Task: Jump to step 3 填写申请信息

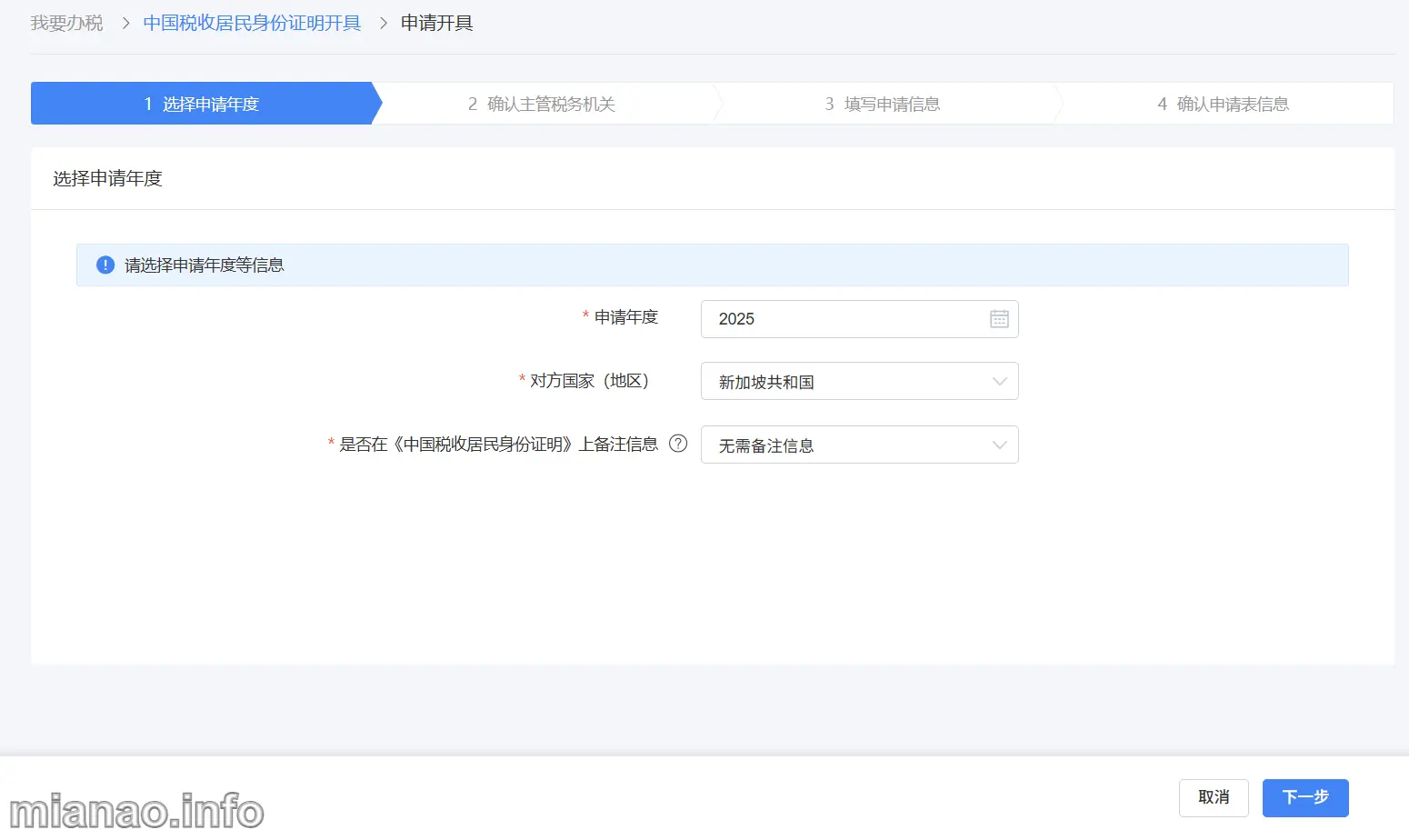Action: [883, 104]
